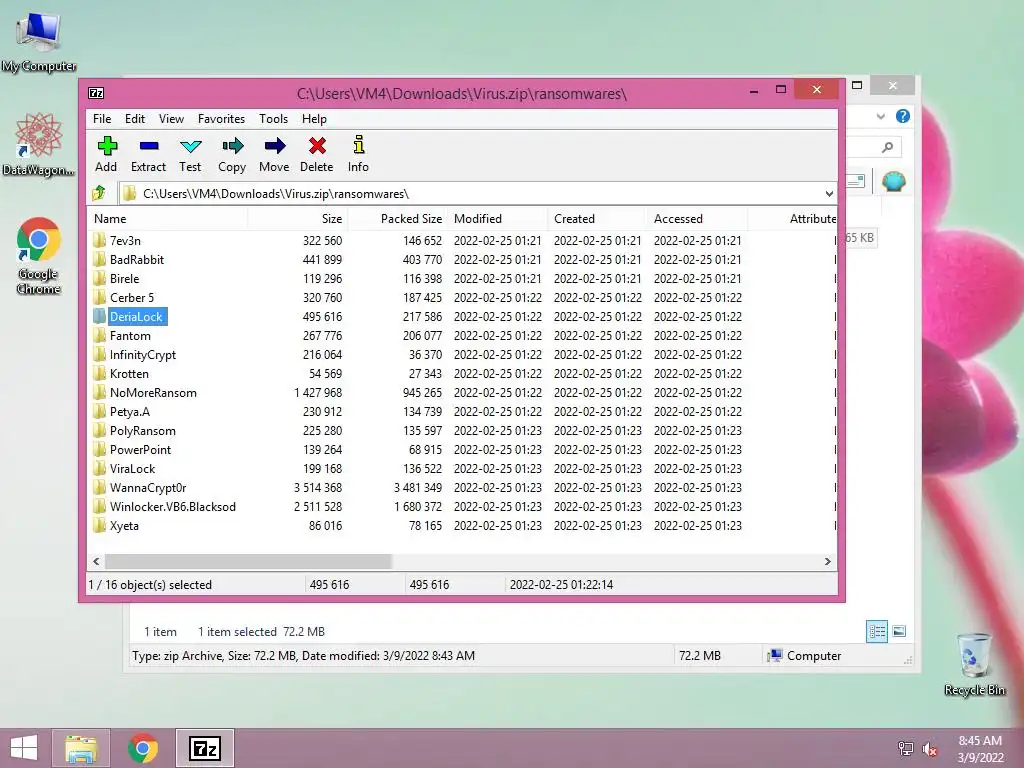This screenshot has height=768, width=1024.
Task: Open the Recycle Bin
Action: 974,664
